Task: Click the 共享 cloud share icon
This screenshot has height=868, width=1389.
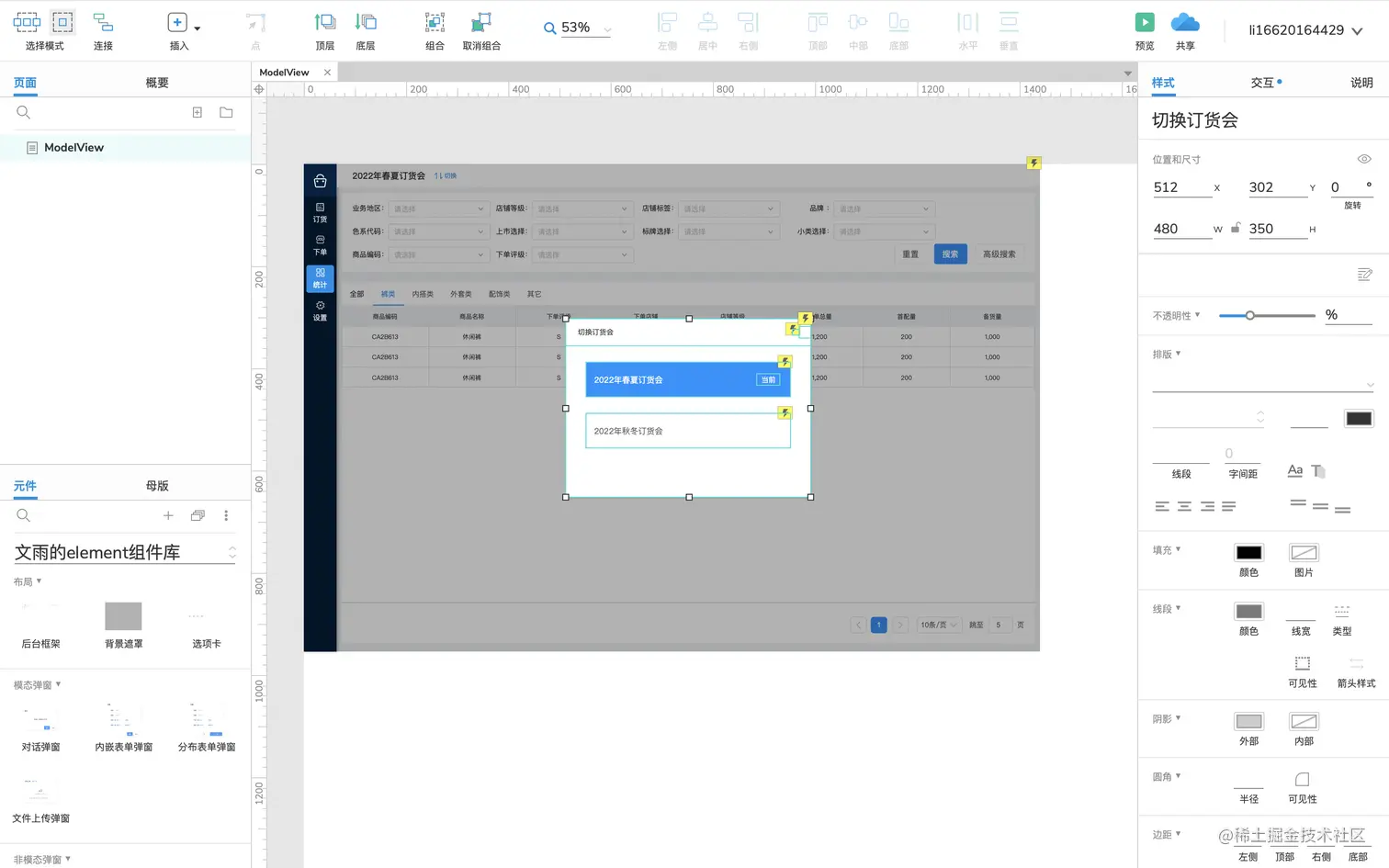Action: click(x=1185, y=22)
